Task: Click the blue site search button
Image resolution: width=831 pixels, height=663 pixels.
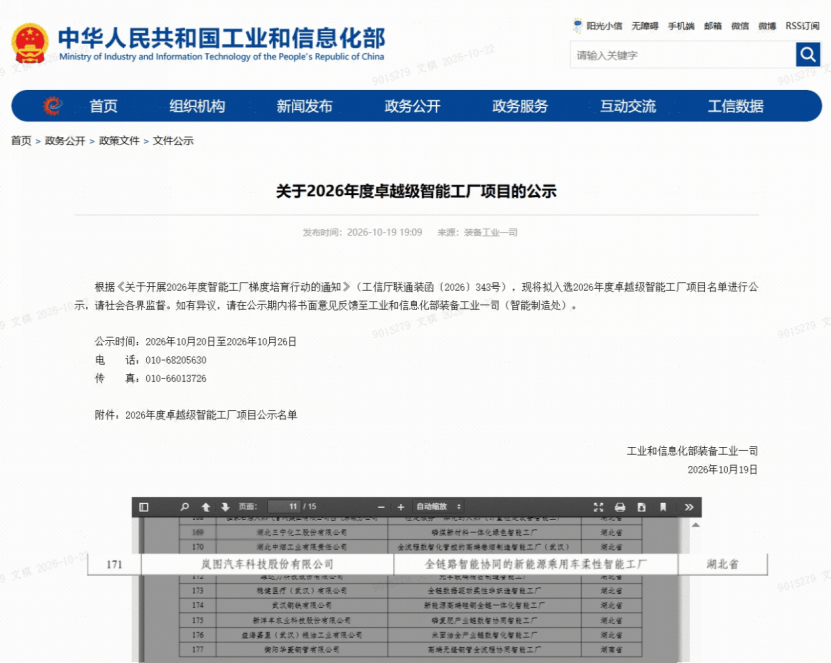Action: pyautogui.click(x=808, y=54)
